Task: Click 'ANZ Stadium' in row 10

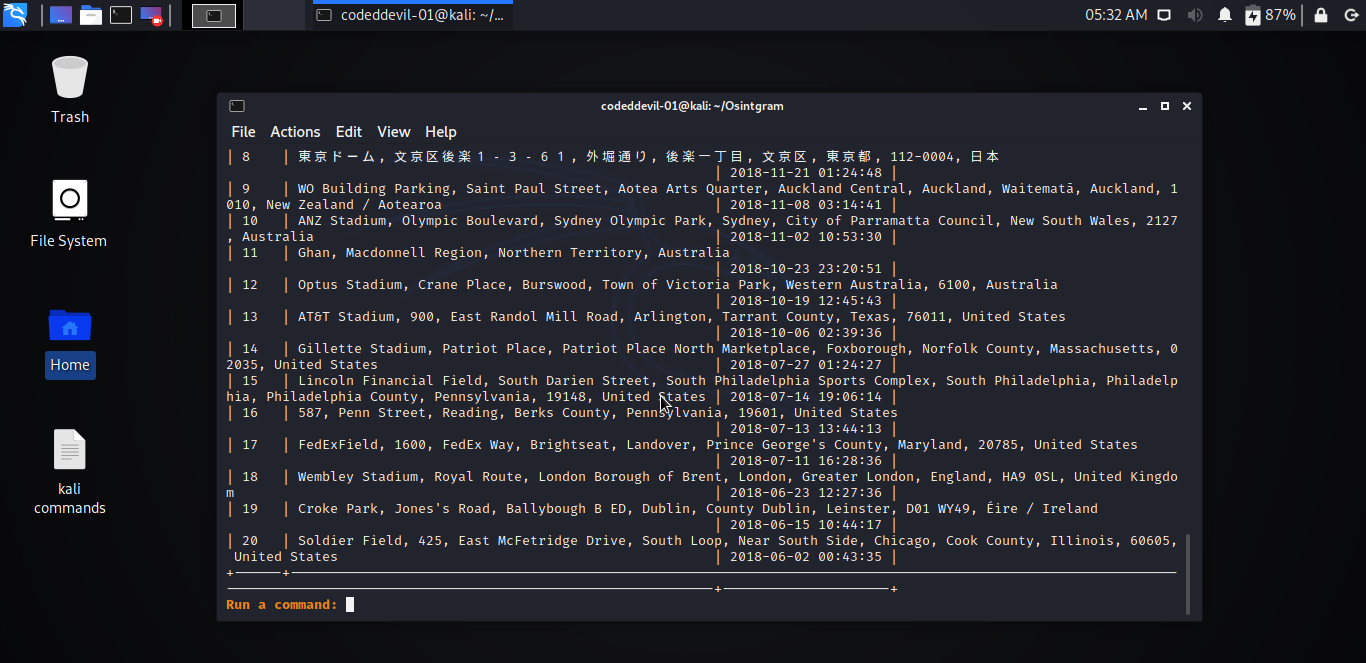Action: (x=341, y=220)
